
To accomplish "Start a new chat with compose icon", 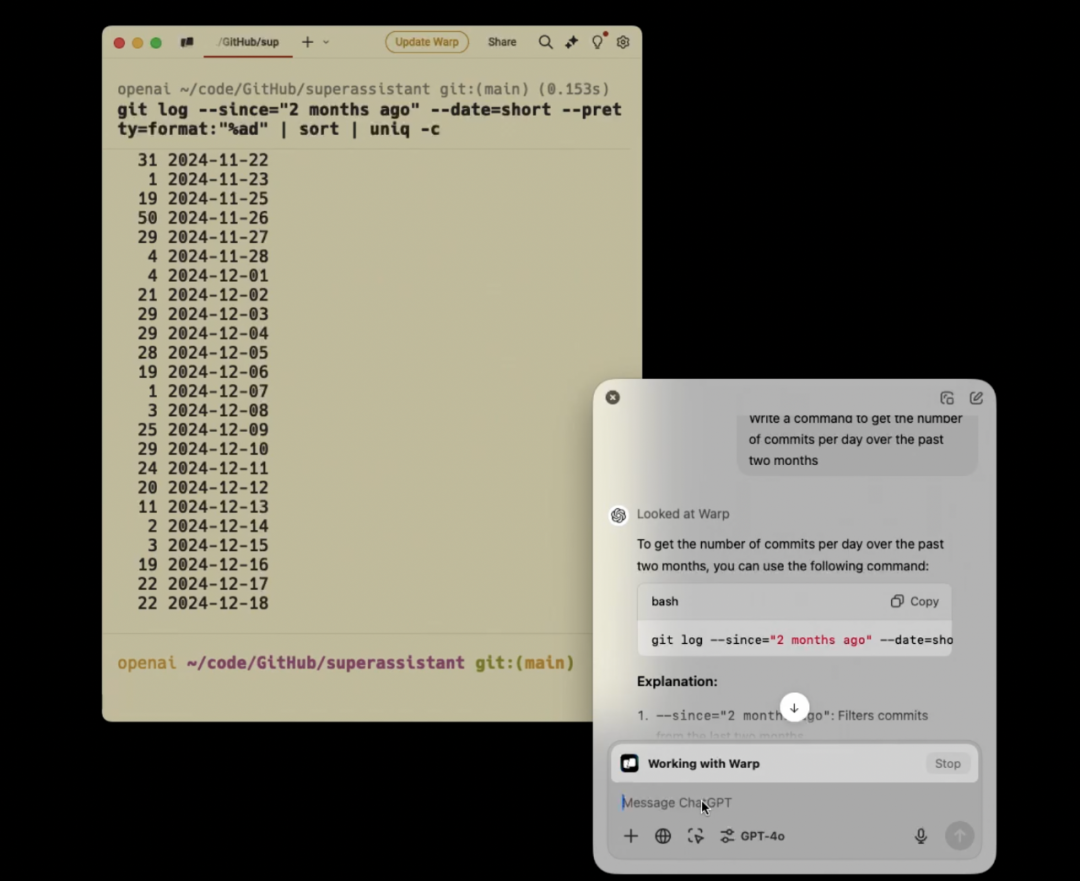I will tap(976, 398).
